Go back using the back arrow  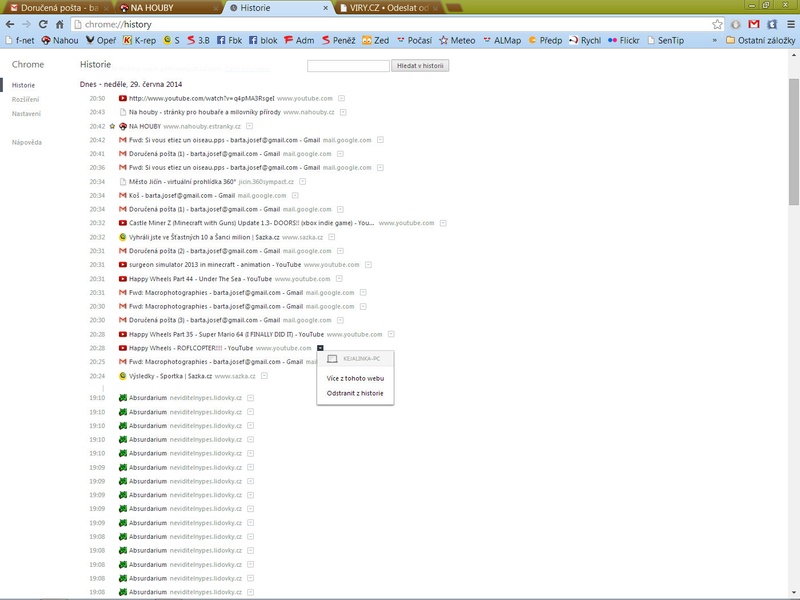point(10,23)
